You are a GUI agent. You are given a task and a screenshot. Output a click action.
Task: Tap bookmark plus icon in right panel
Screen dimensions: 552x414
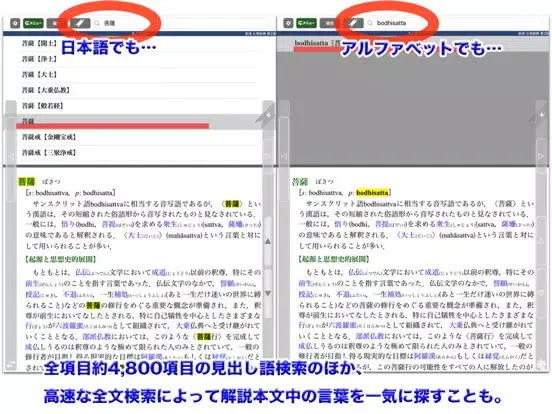[x=541, y=115]
